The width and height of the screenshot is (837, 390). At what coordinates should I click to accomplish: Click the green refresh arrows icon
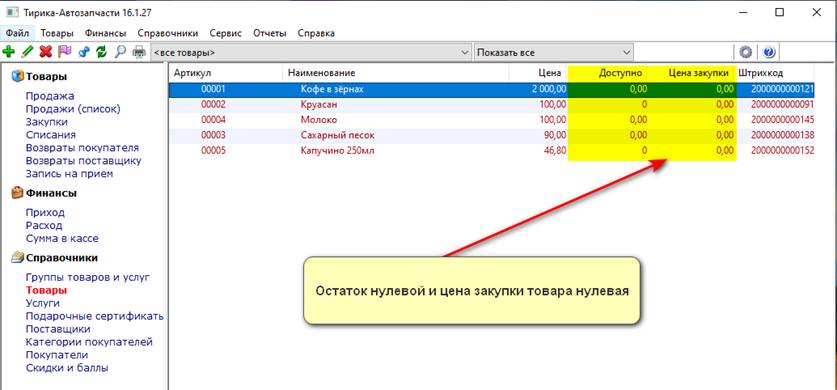[x=101, y=52]
